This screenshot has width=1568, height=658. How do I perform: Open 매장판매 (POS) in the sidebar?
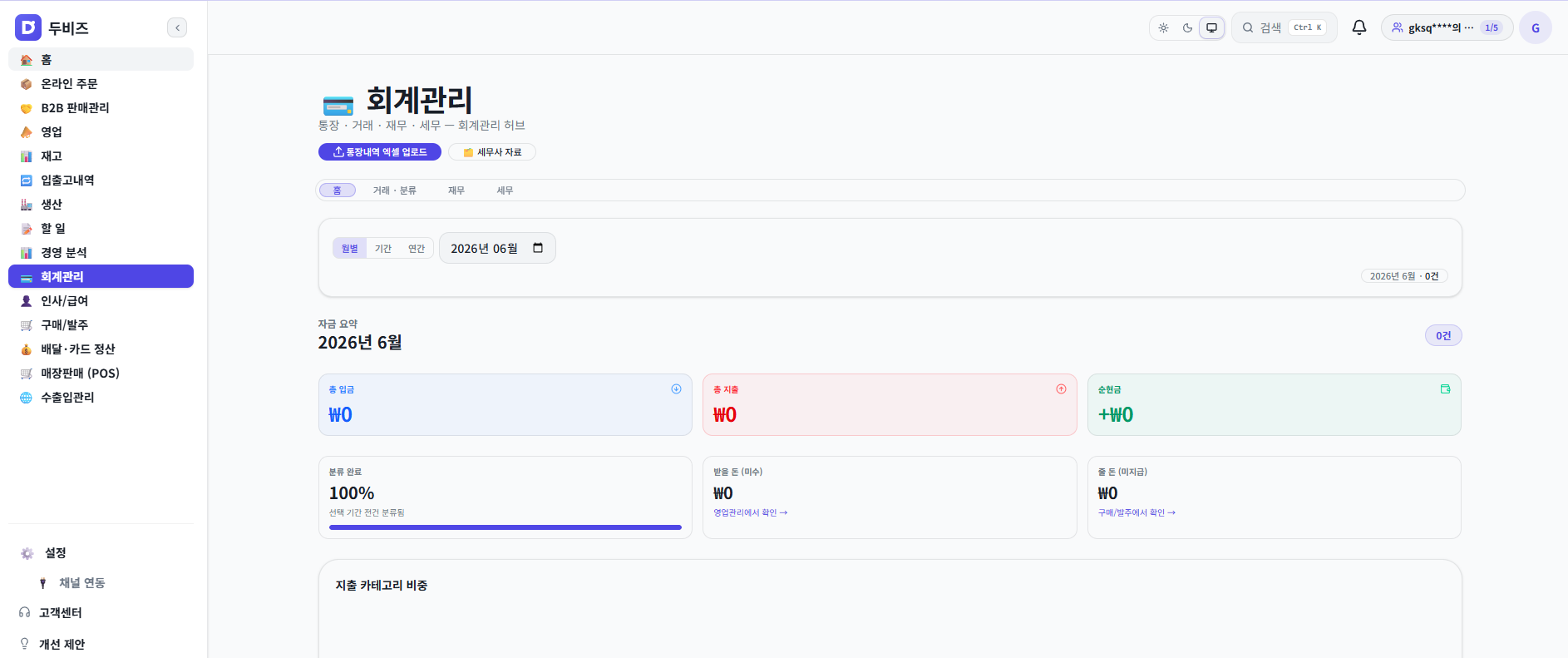(x=101, y=373)
